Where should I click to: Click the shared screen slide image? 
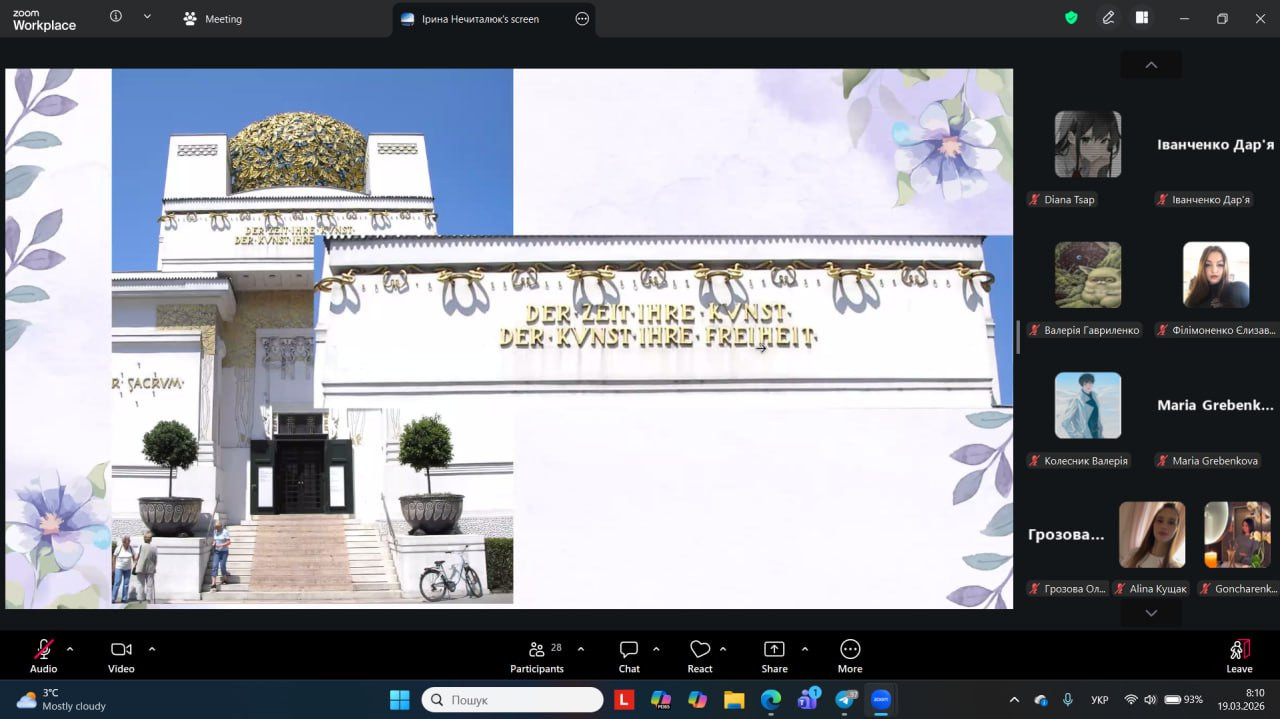[509, 338]
